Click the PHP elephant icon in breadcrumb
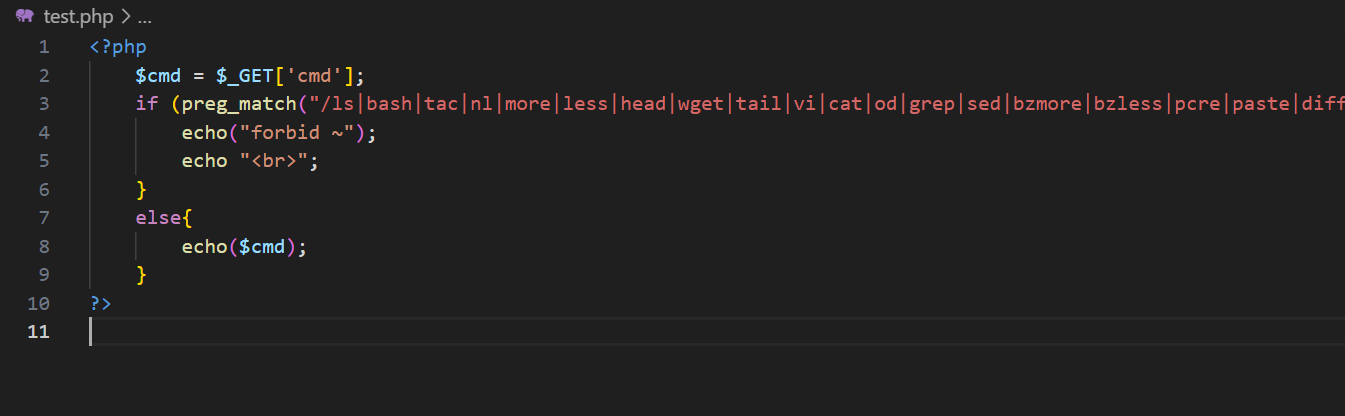This screenshot has width=1345, height=416. tap(25, 16)
